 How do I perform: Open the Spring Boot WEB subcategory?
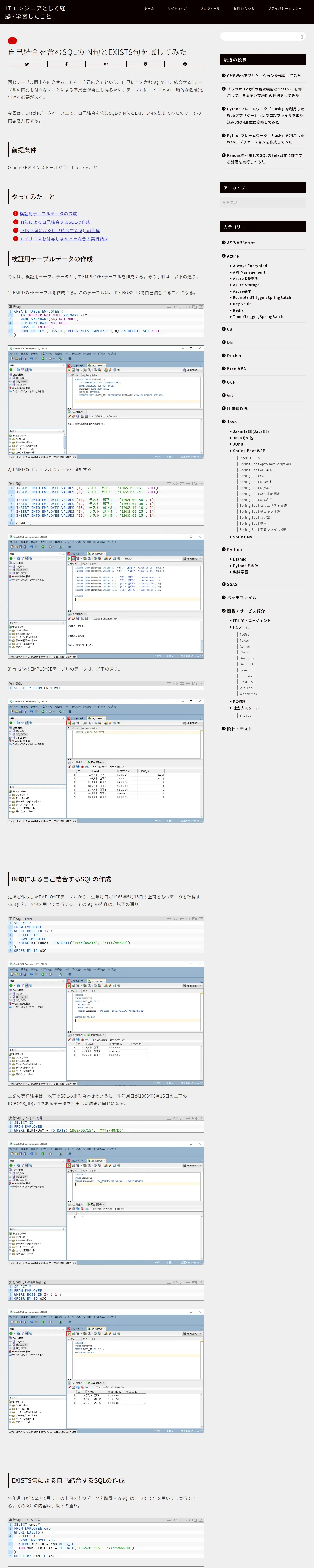(249, 451)
